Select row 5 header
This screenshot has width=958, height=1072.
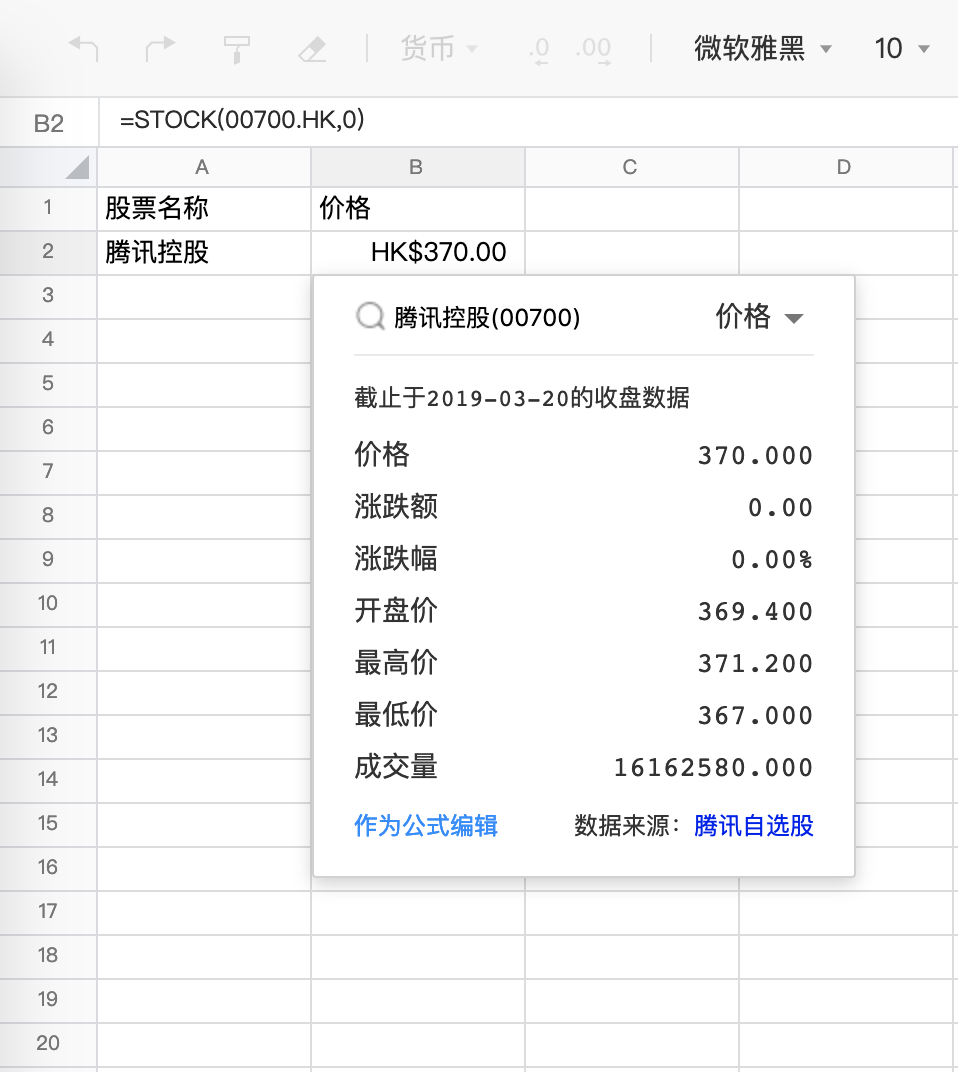[x=48, y=384]
